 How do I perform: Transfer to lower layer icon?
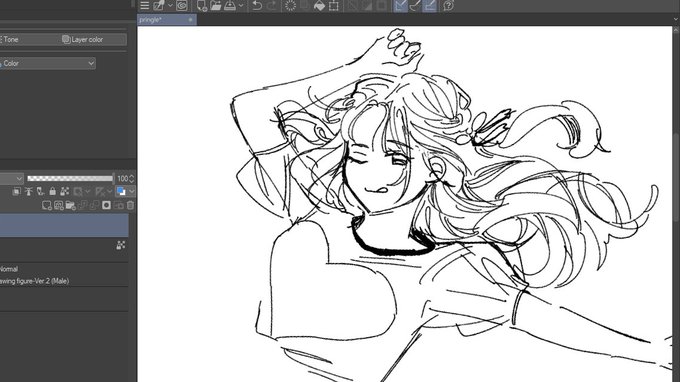pos(82,206)
